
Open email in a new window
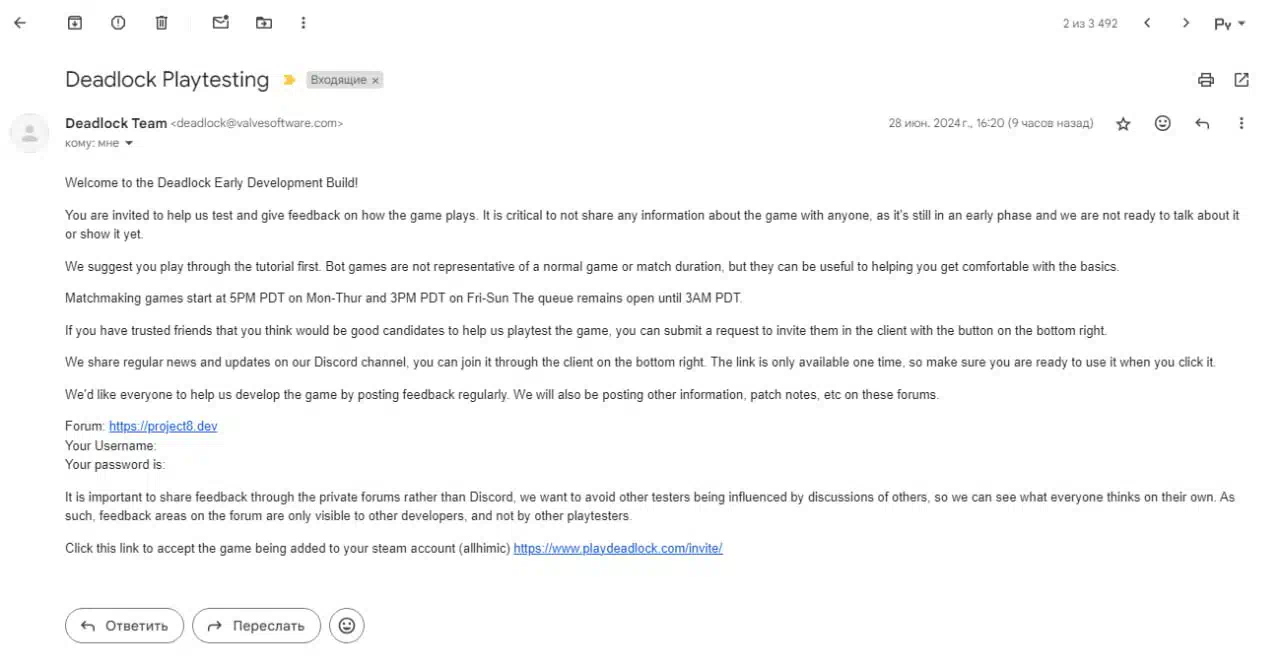click(1241, 80)
